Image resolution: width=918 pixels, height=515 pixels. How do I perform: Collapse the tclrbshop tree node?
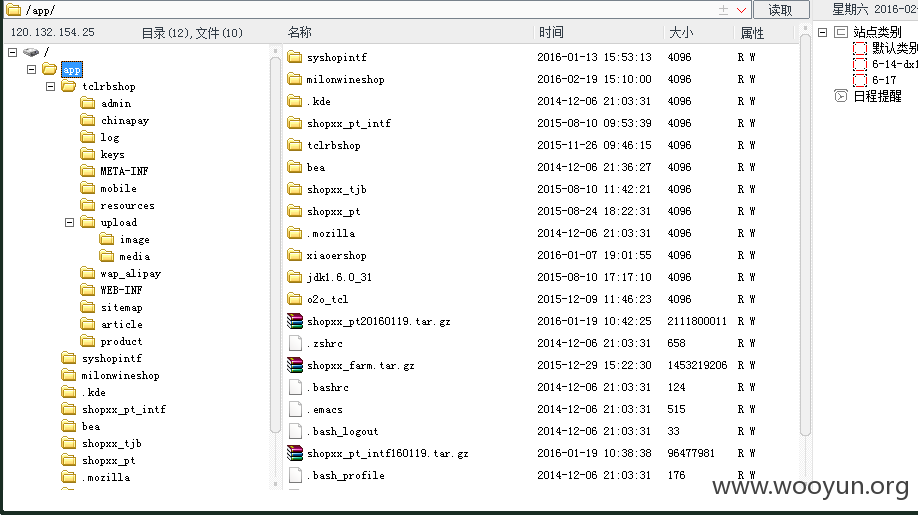coord(50,86)
